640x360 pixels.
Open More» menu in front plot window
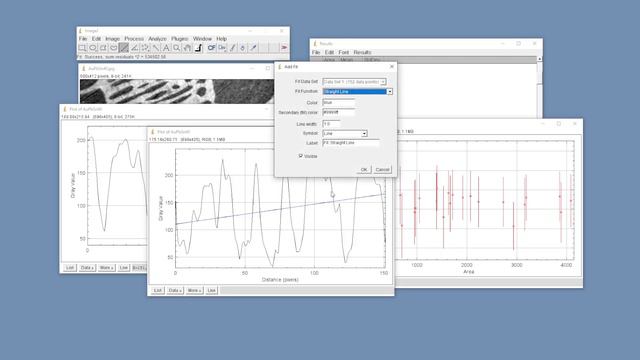[194, 290]
